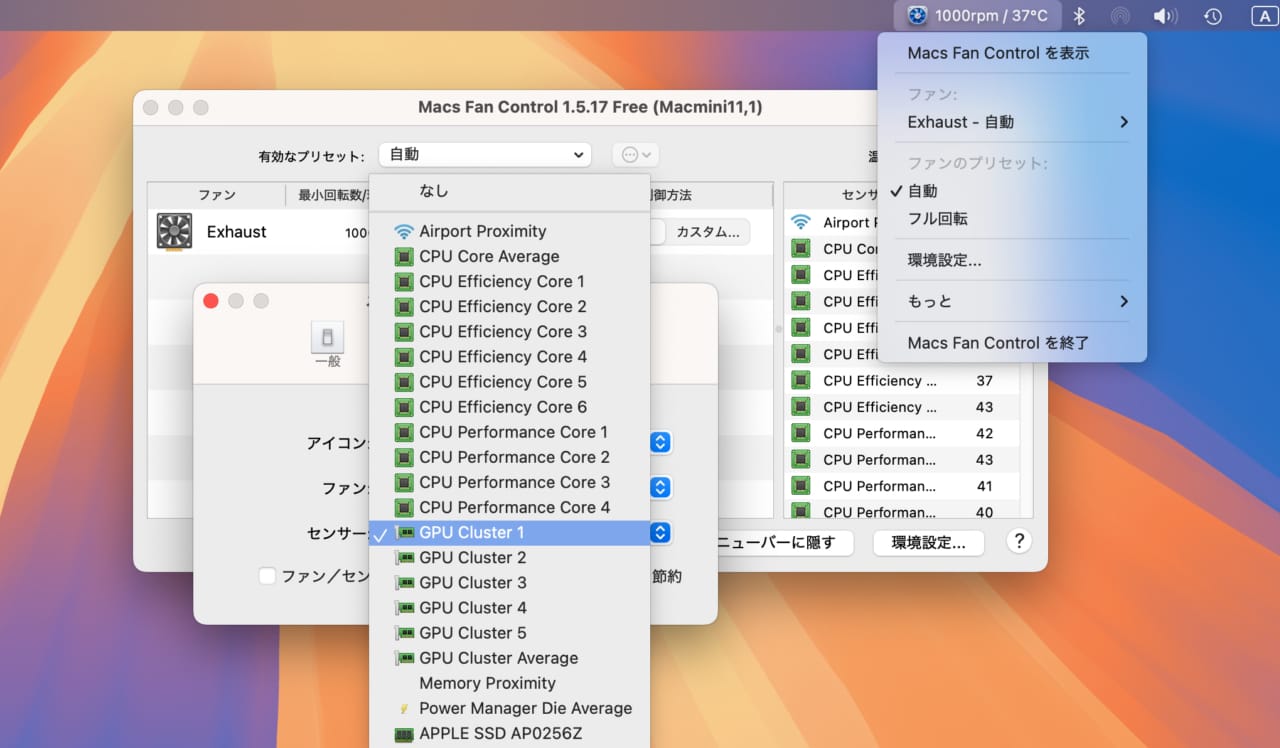Viewport: 1280px width, 748px height.
Task: Click the Exhaust fan icon in fan list
Action: (174, 231)
